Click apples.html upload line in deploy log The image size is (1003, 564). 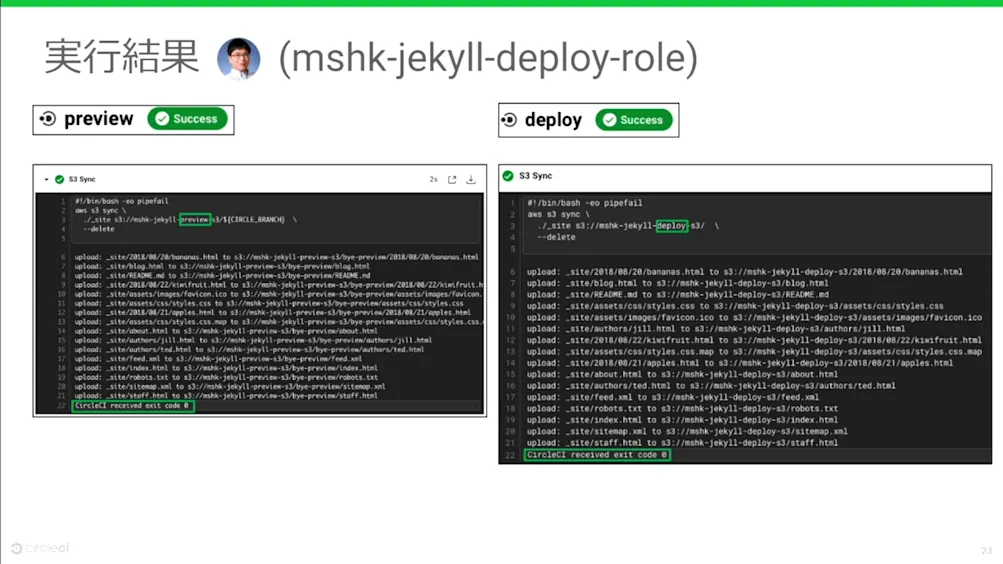[x=740, y=363]
